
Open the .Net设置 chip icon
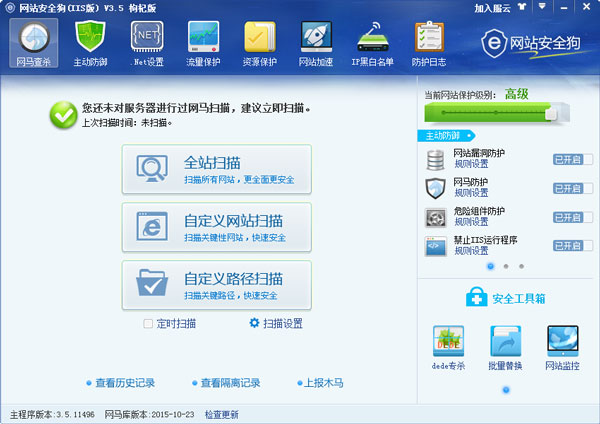[x=147, y=37]
